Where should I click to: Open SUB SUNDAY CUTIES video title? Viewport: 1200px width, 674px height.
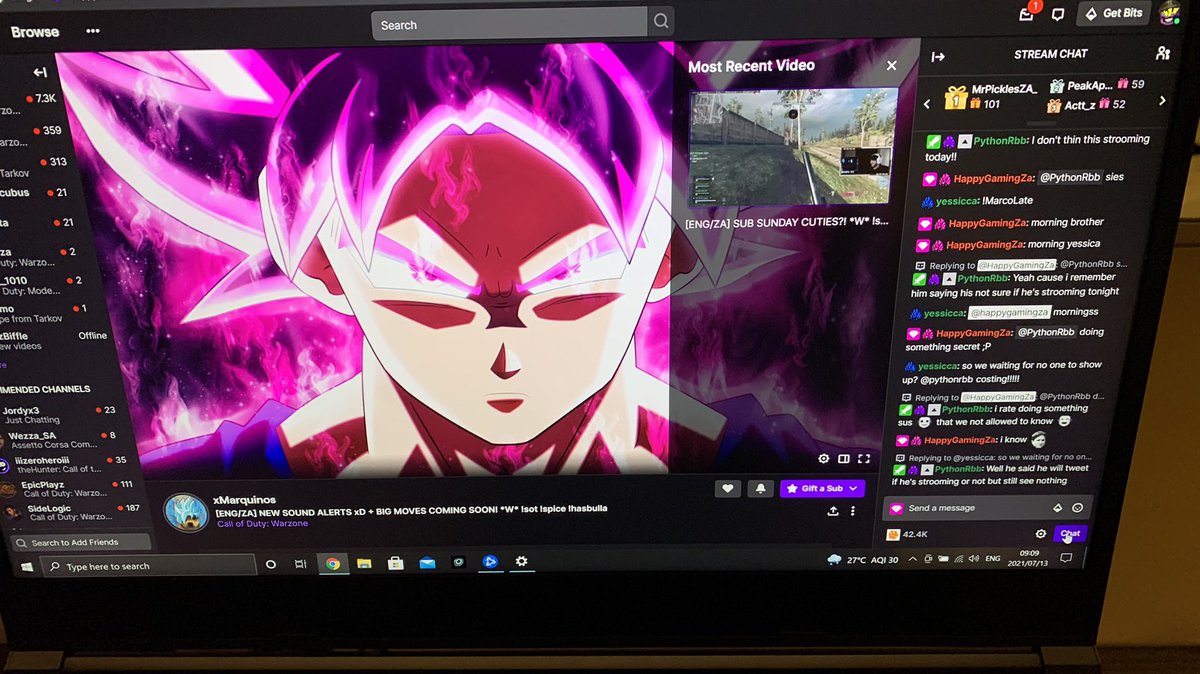(x=787, y=222)
